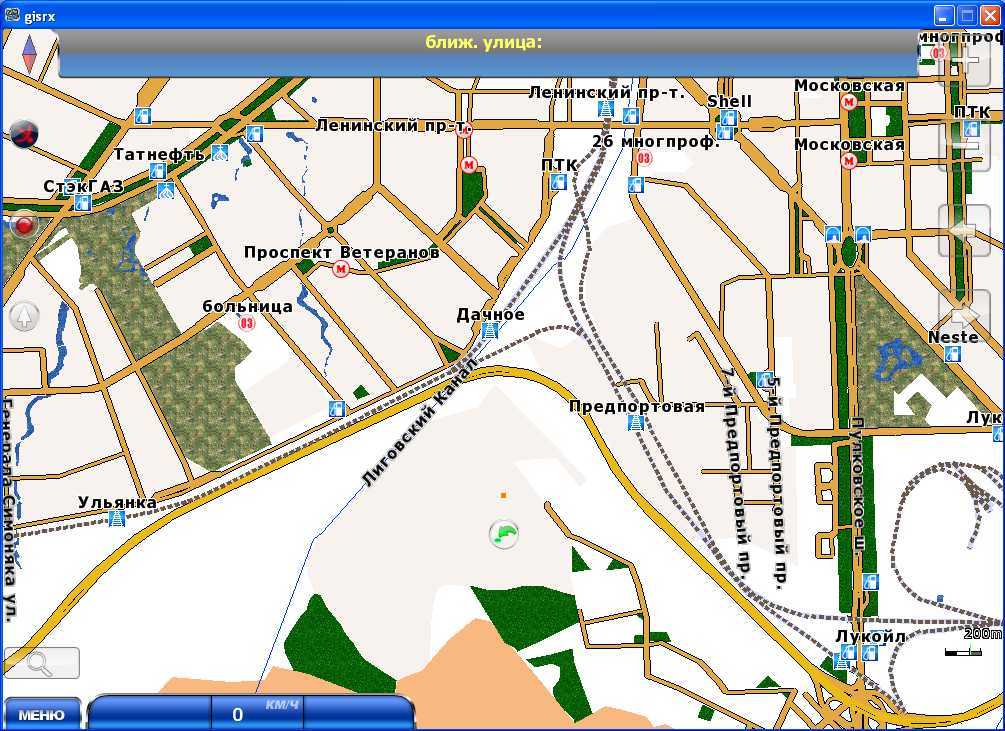Click the speed КМ/Ч panel
Image resolution: width=1005 pixels, height=731 pixels.
250,713
